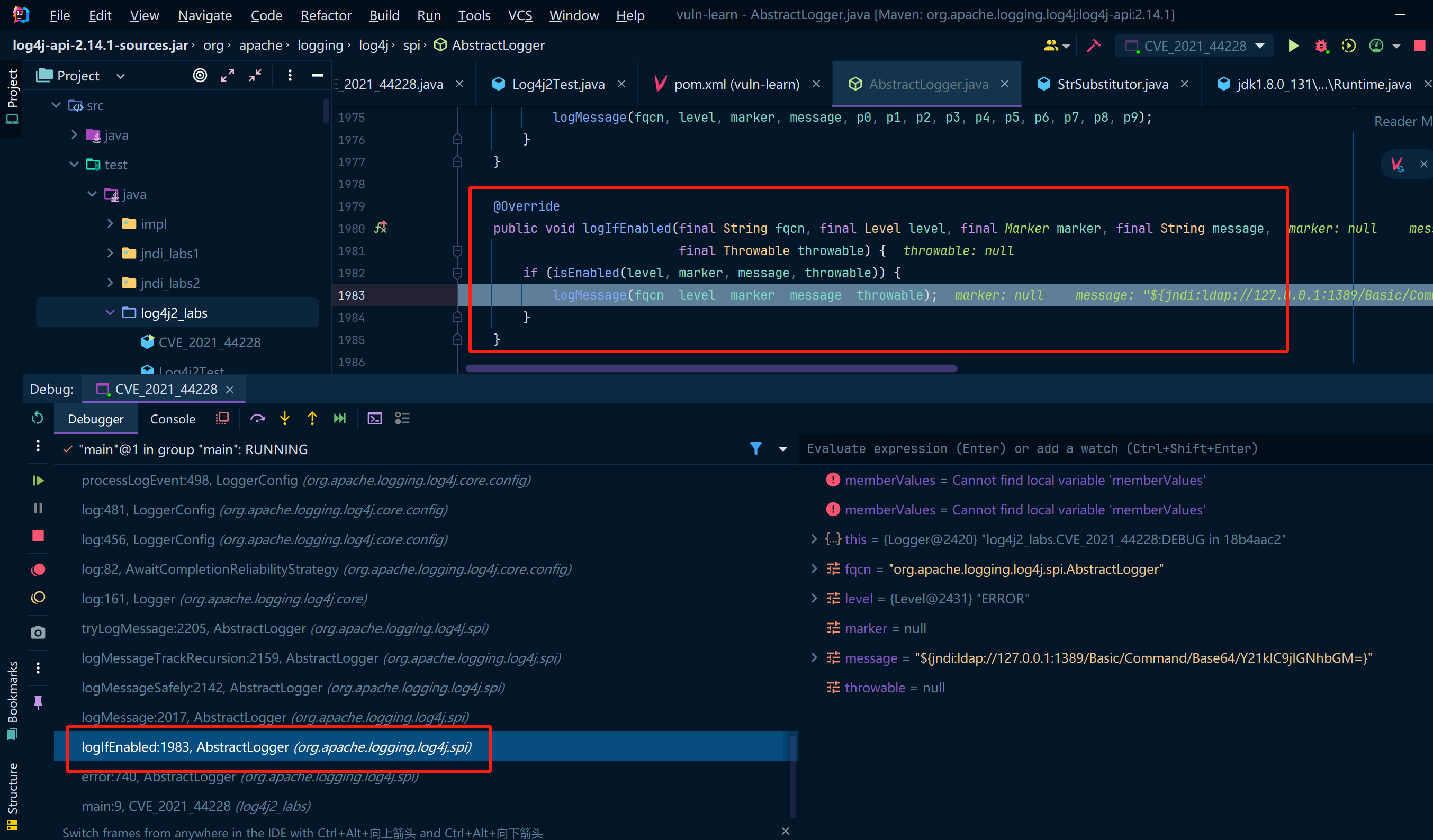Open Project panel options kebab menu
Screen dimensions: 1433x840
pyautogui.click(x=290, y=75)
